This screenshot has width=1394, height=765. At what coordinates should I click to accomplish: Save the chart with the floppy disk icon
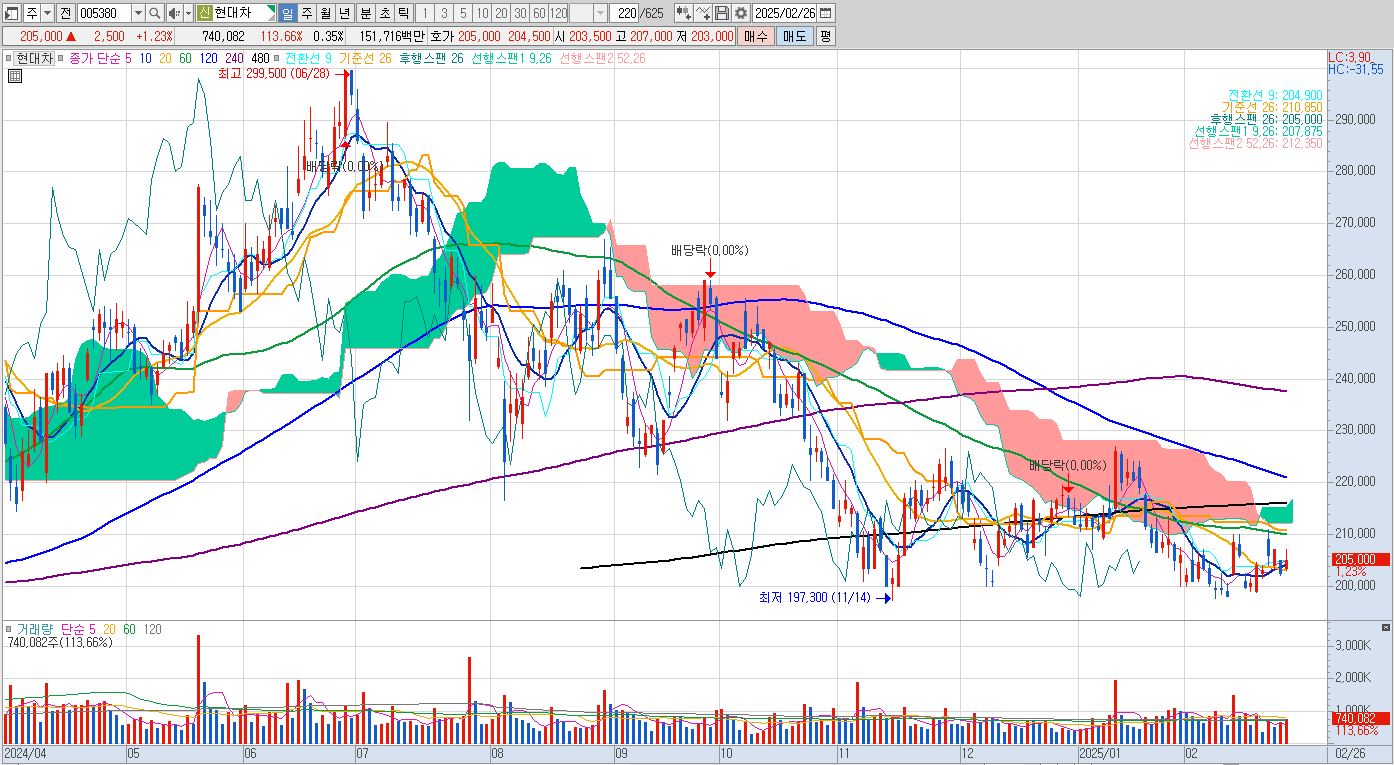pos(721,13)
